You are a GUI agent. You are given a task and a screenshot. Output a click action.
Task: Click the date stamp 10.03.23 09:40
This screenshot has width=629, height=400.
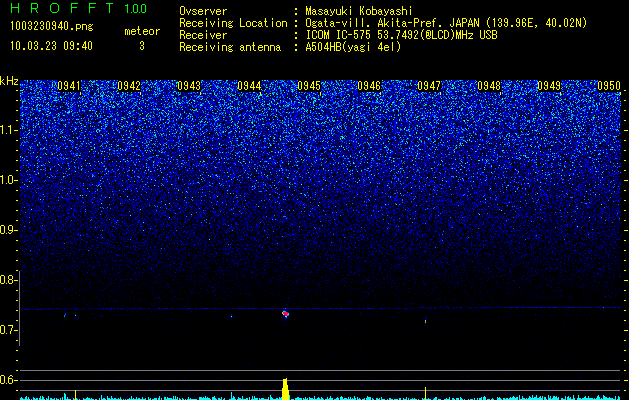click(51, 46)
